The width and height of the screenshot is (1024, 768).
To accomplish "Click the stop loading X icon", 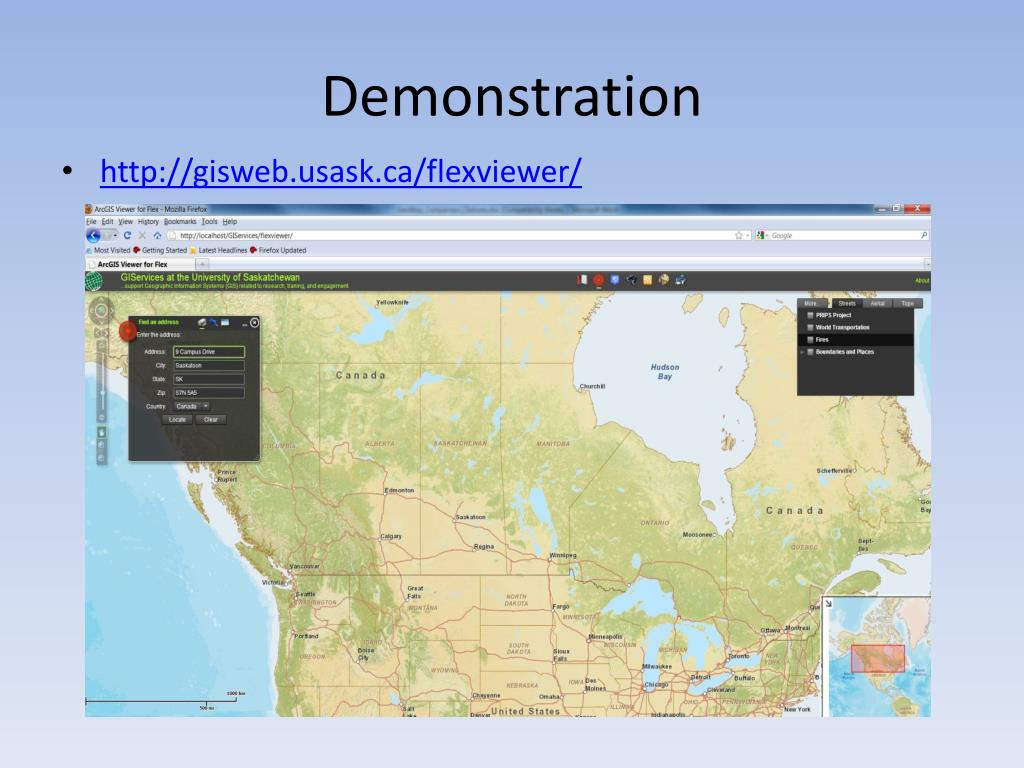I will [142, 235].
